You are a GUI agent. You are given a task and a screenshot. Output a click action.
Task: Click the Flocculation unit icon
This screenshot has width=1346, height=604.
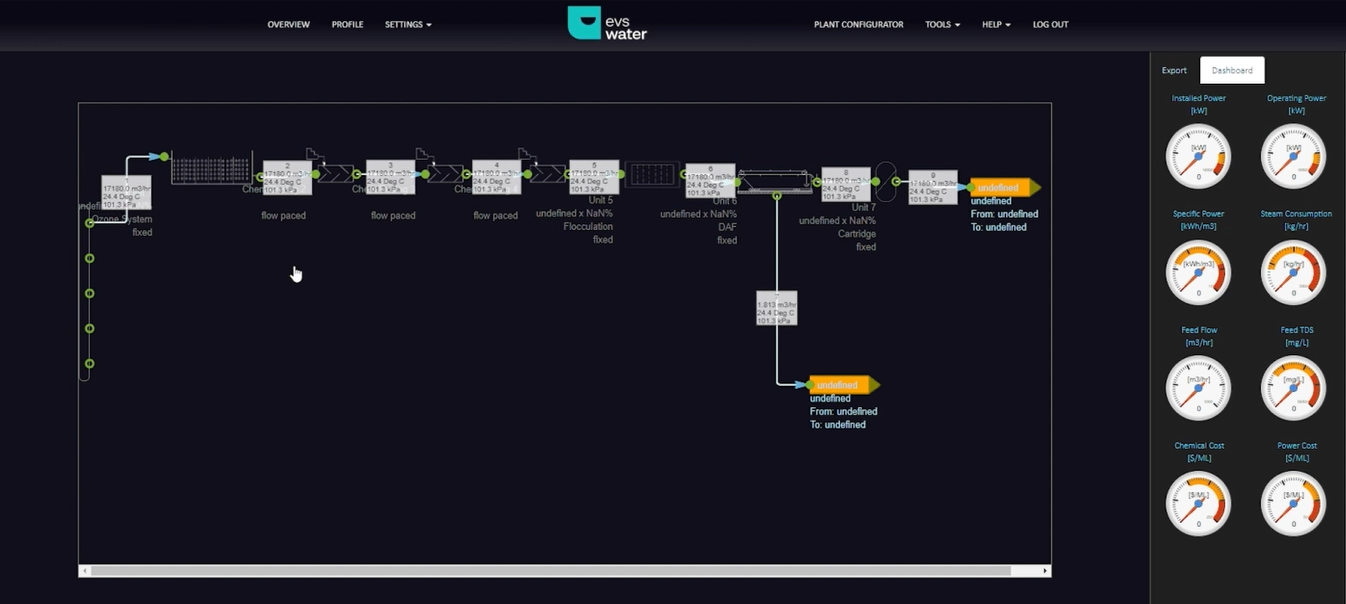pos(652,175)
